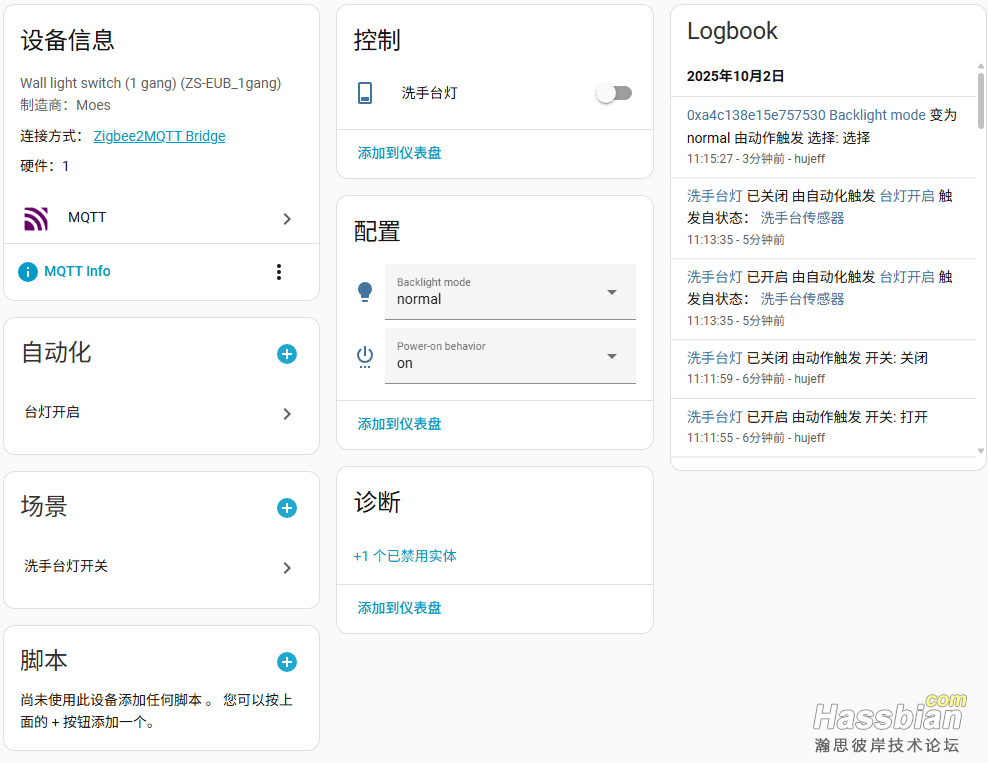
Task: Open the Power-on behavior dropdown
Action: (x=510, y=356)
